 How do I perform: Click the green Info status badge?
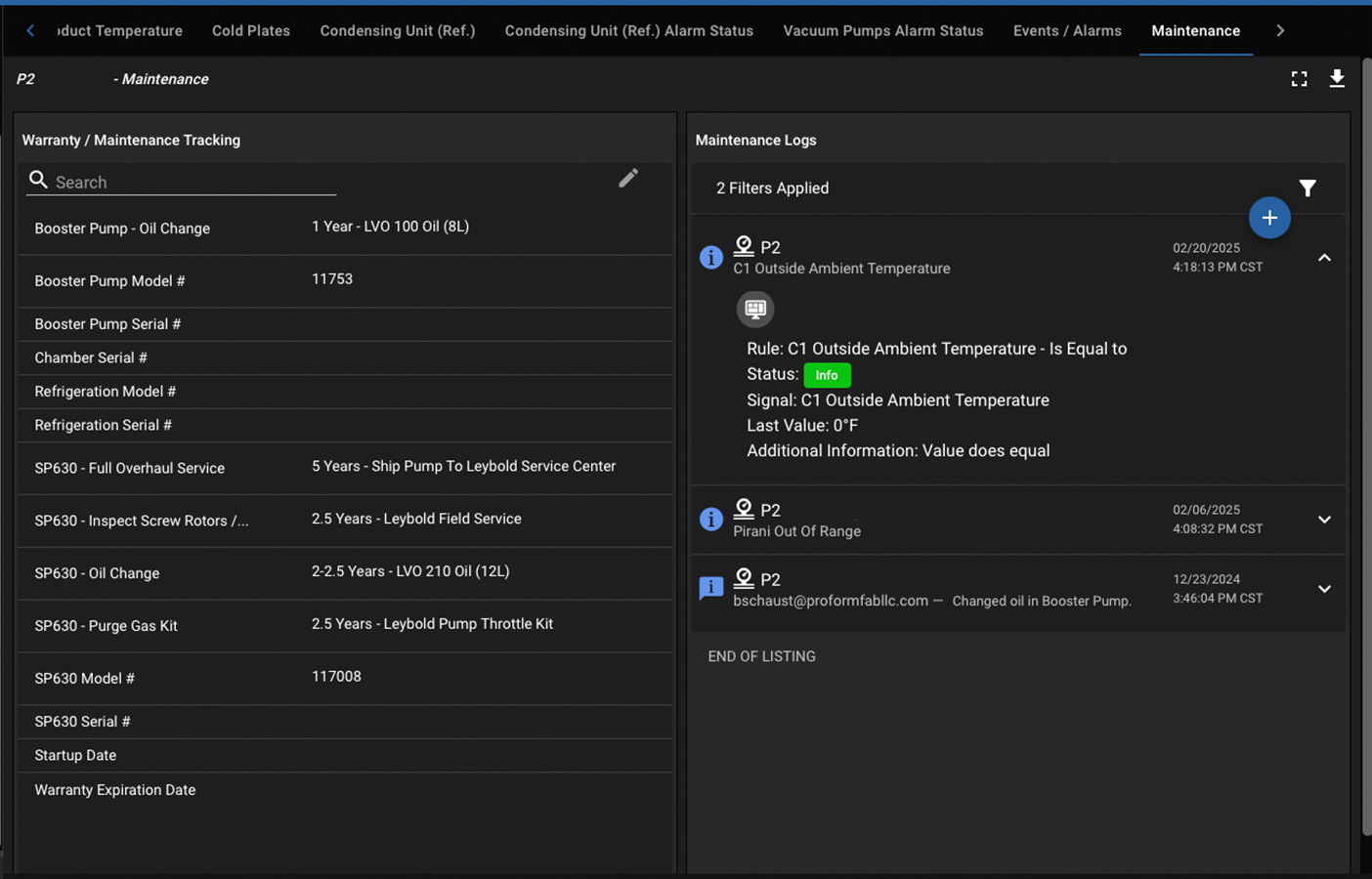pos(827,375)
